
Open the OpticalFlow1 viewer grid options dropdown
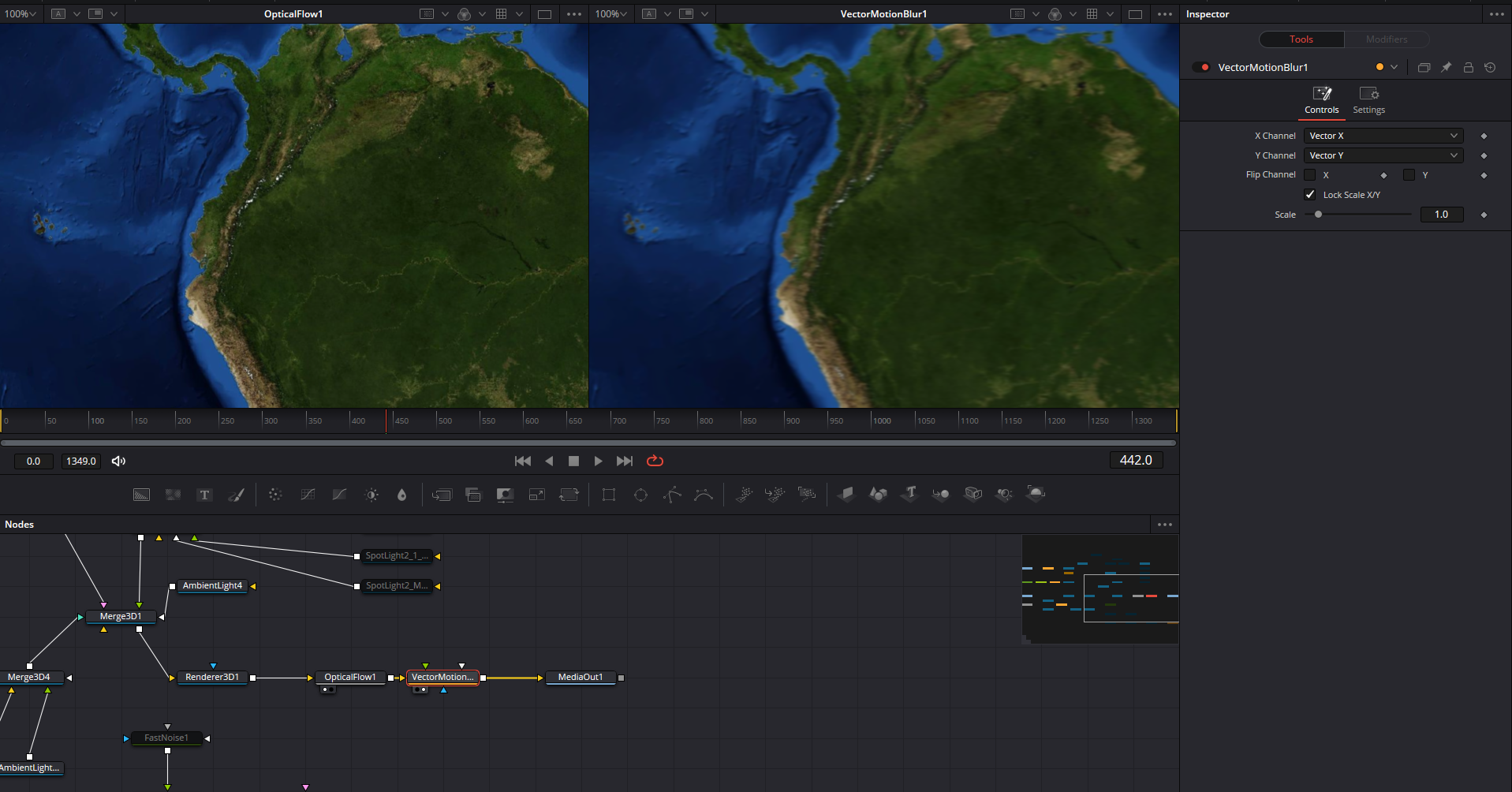point(519,14)
